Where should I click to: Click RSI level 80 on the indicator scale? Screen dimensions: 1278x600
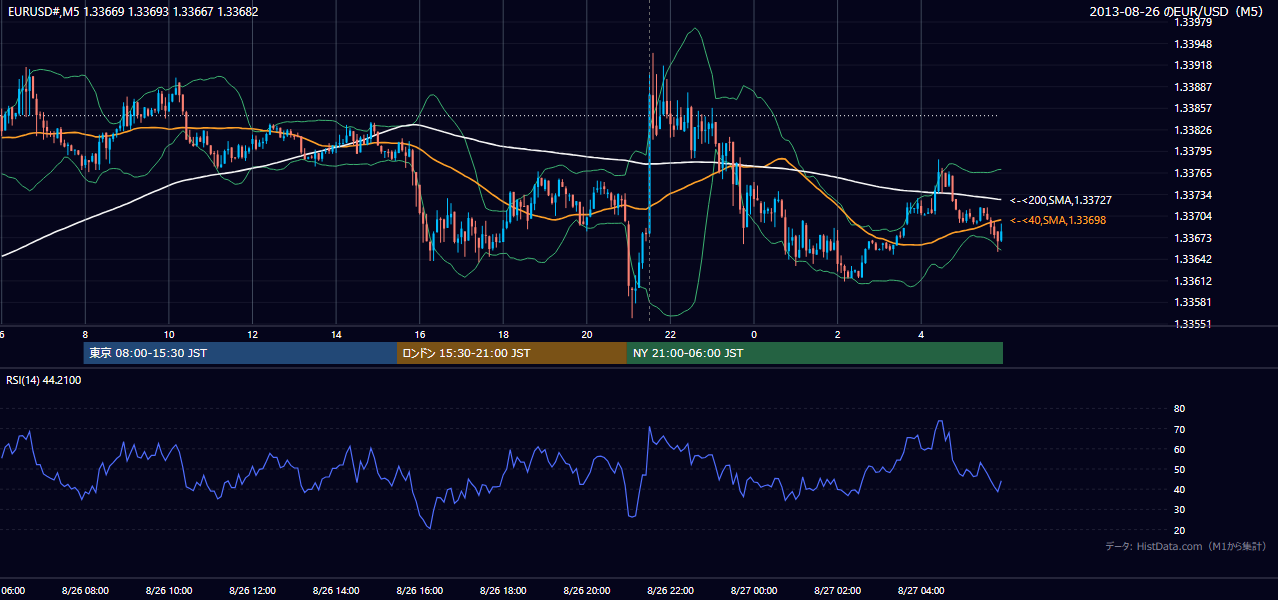tap(1179, 409)
